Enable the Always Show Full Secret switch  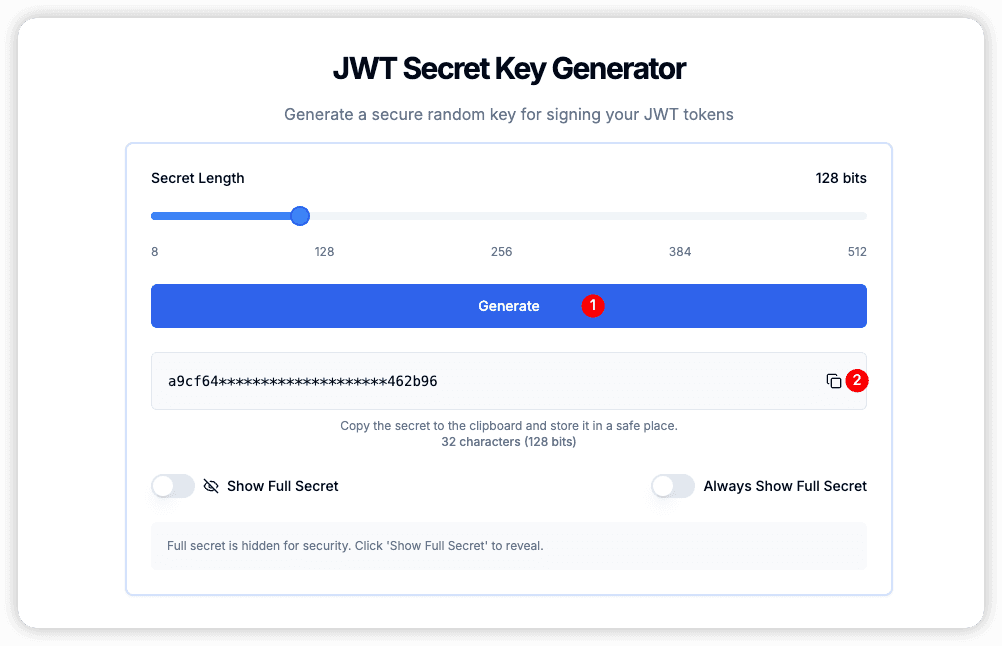[673, 486]
